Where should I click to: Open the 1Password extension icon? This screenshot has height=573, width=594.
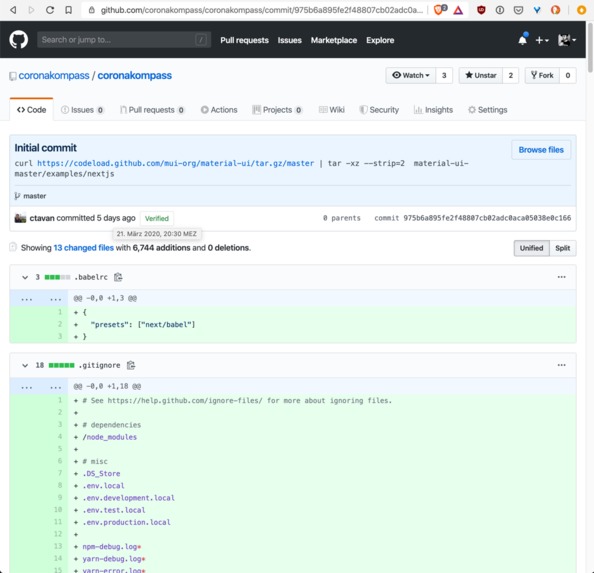(x=500, y=10)
